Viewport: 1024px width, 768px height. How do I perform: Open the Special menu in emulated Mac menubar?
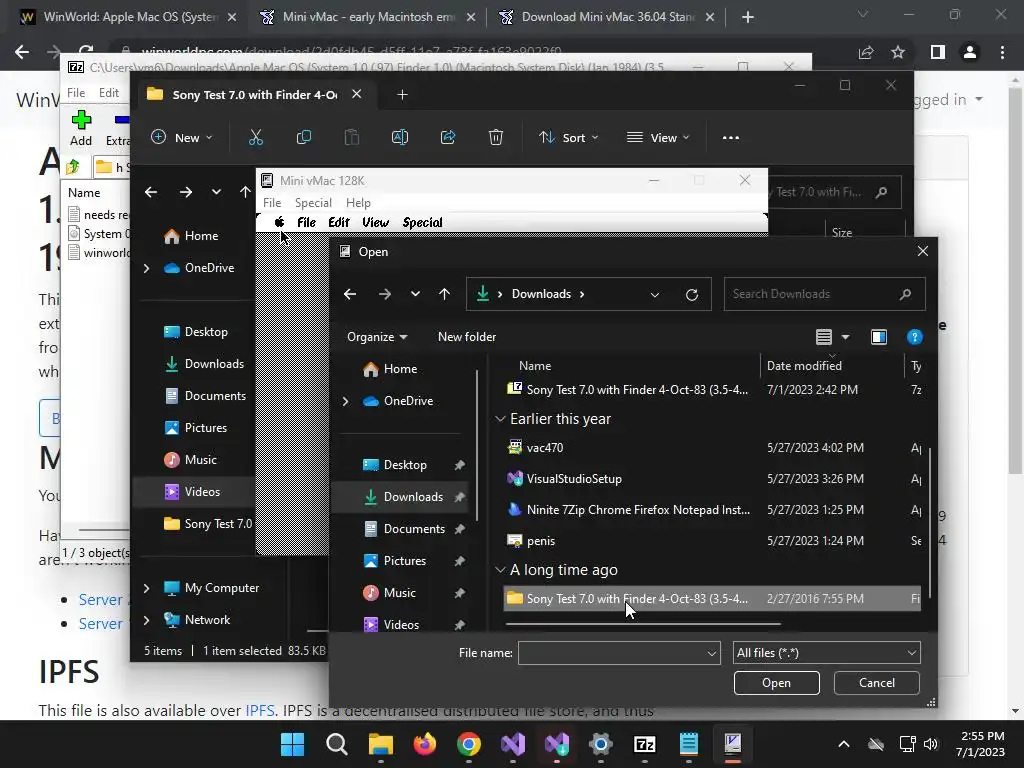pyautogui.click(x=422, y=222)
